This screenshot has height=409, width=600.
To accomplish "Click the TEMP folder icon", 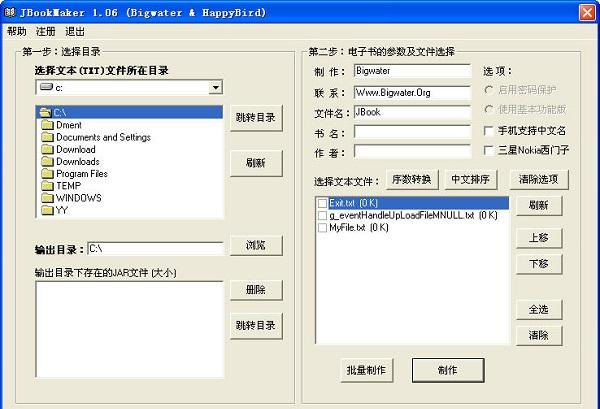I will (x=47, y=186).
